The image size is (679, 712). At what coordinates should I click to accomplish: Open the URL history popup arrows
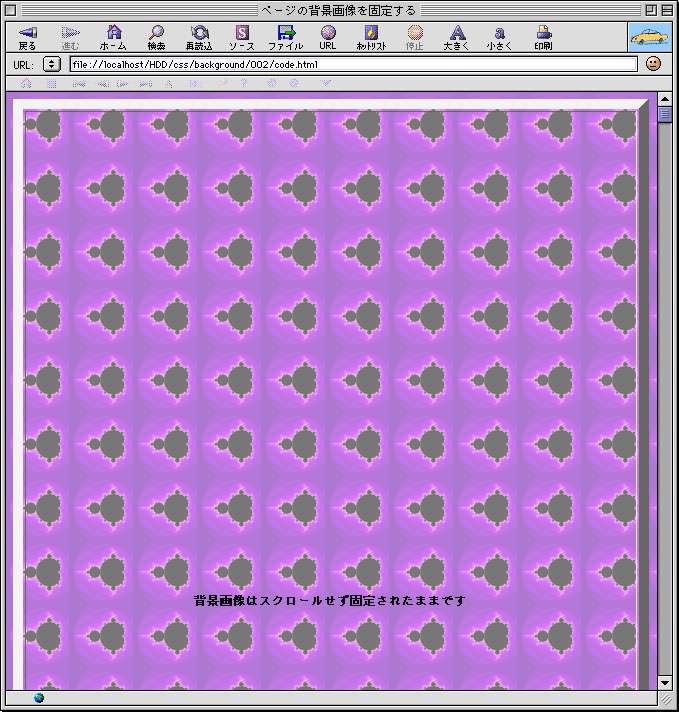tap(52, 64)
